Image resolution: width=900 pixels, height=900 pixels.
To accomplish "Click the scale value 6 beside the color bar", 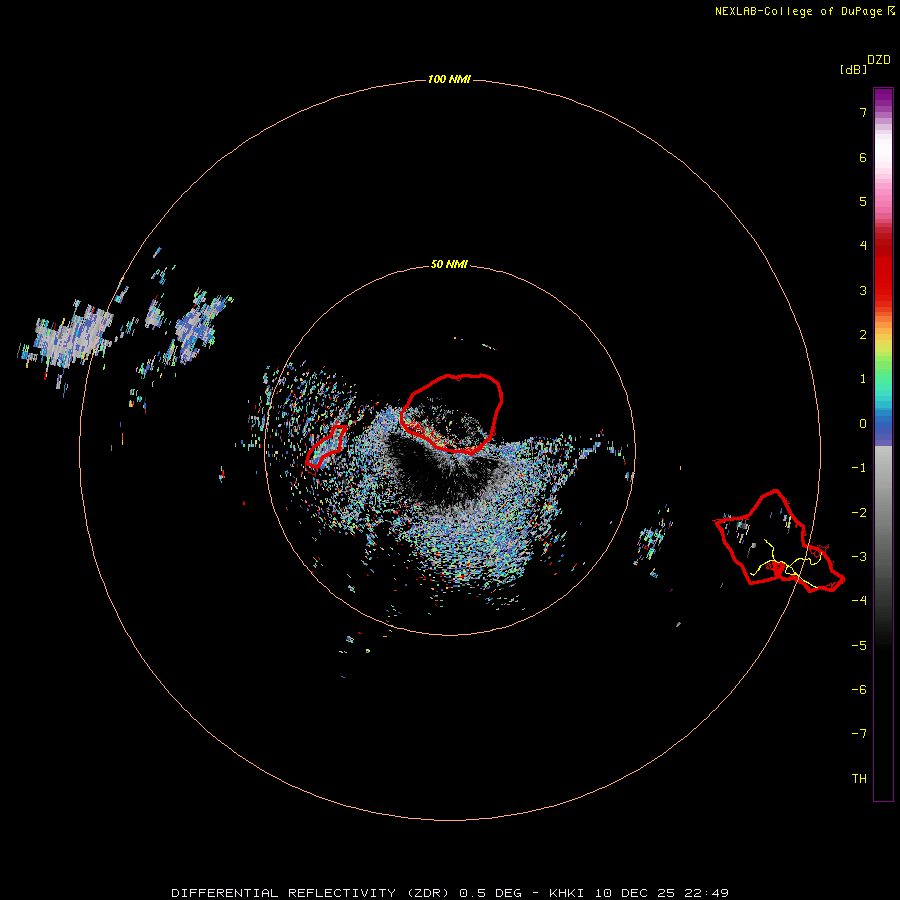I will 863,157.
